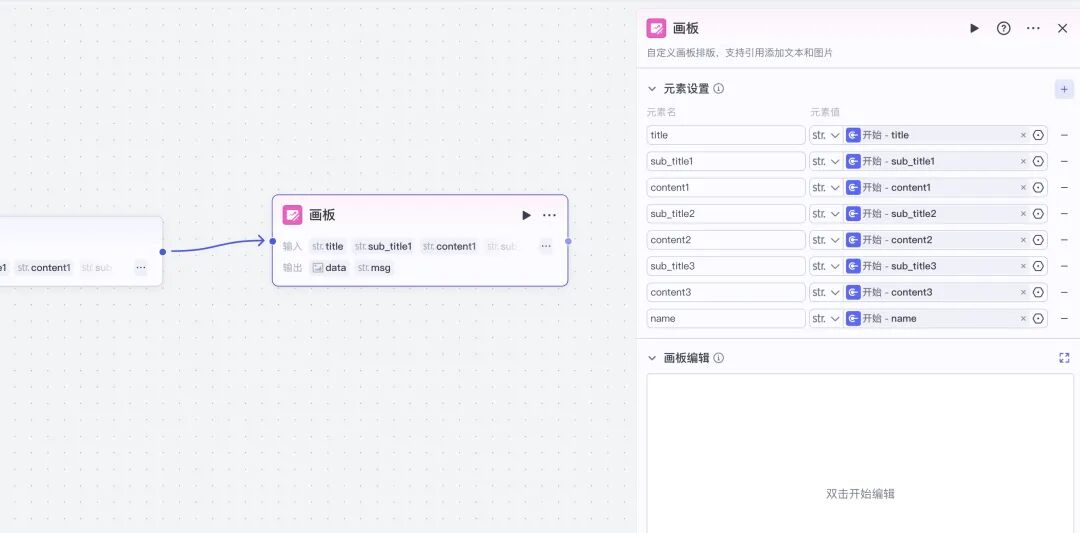Remove the name element row
The width and height of the screenshot is (1080, 533).
click(x=1064, y=318)
